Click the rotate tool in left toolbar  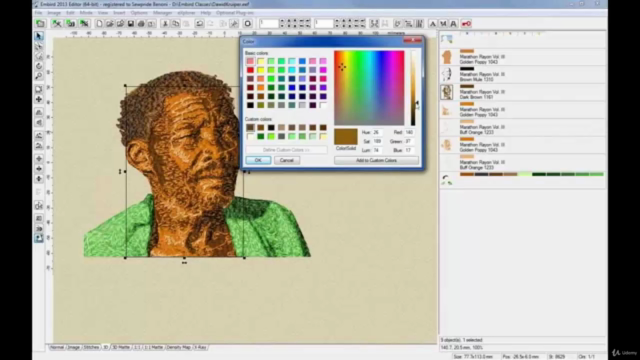[x=39, y=66]
